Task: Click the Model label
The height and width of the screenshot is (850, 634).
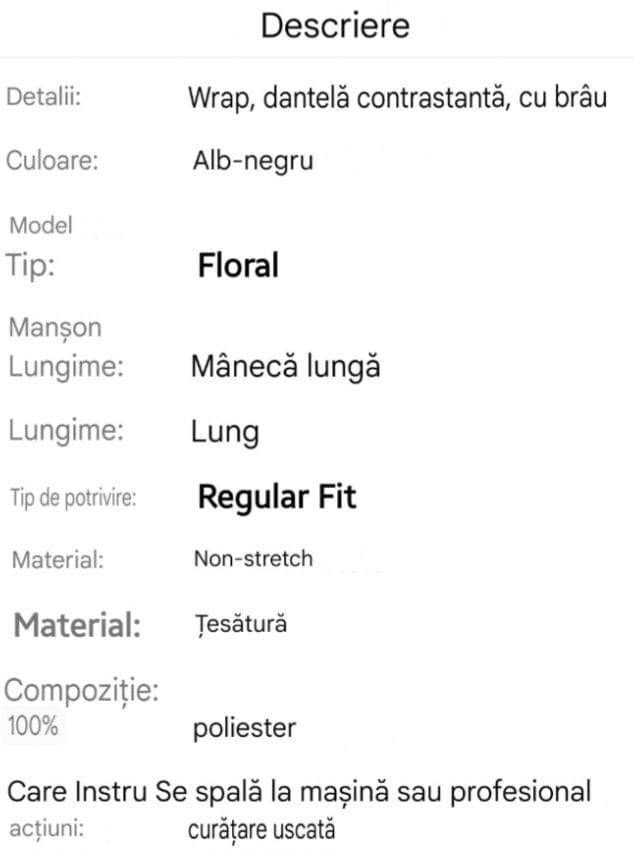Action: point(41,226)
